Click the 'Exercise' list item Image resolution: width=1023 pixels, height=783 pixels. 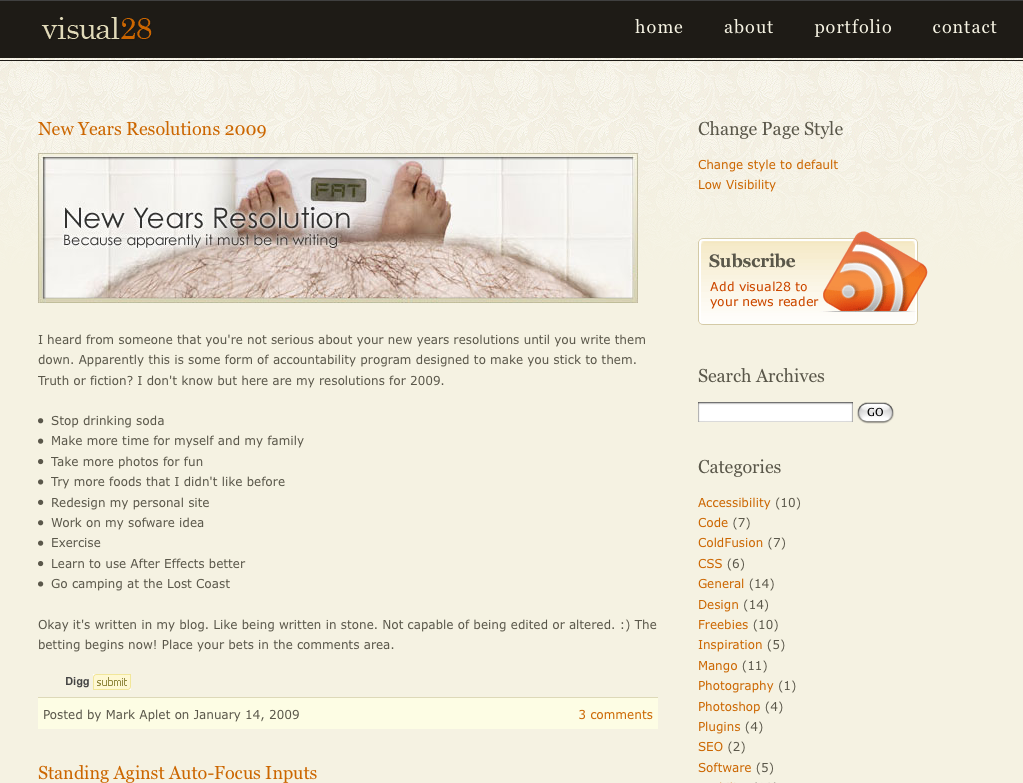pyautogui.click(x=76, y=543)
